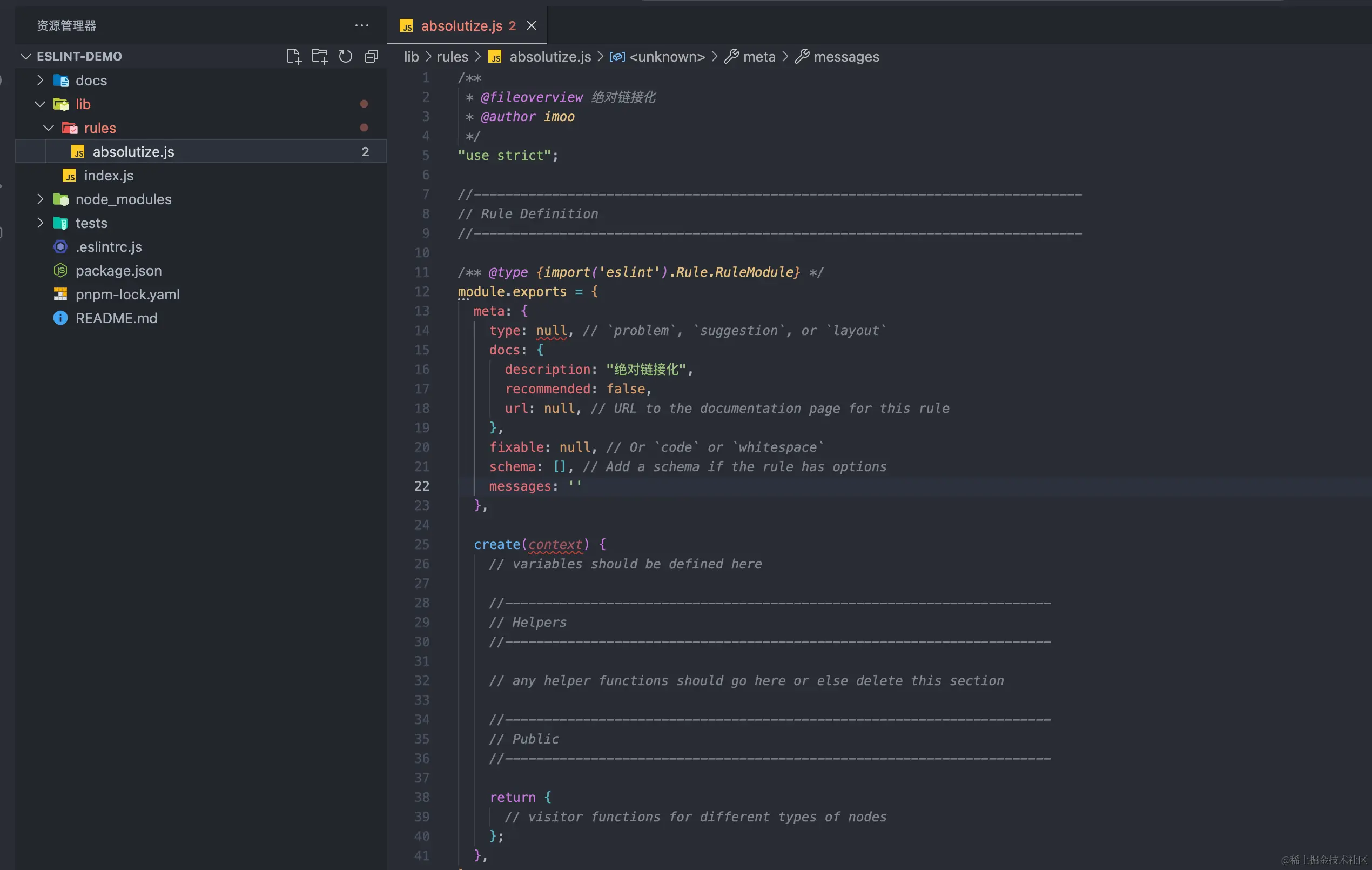Image resolution: width=1372 pixels, height=870 pixels.
Task: Click the JS icon beside index.js
Action: click(x=69, y=176)
